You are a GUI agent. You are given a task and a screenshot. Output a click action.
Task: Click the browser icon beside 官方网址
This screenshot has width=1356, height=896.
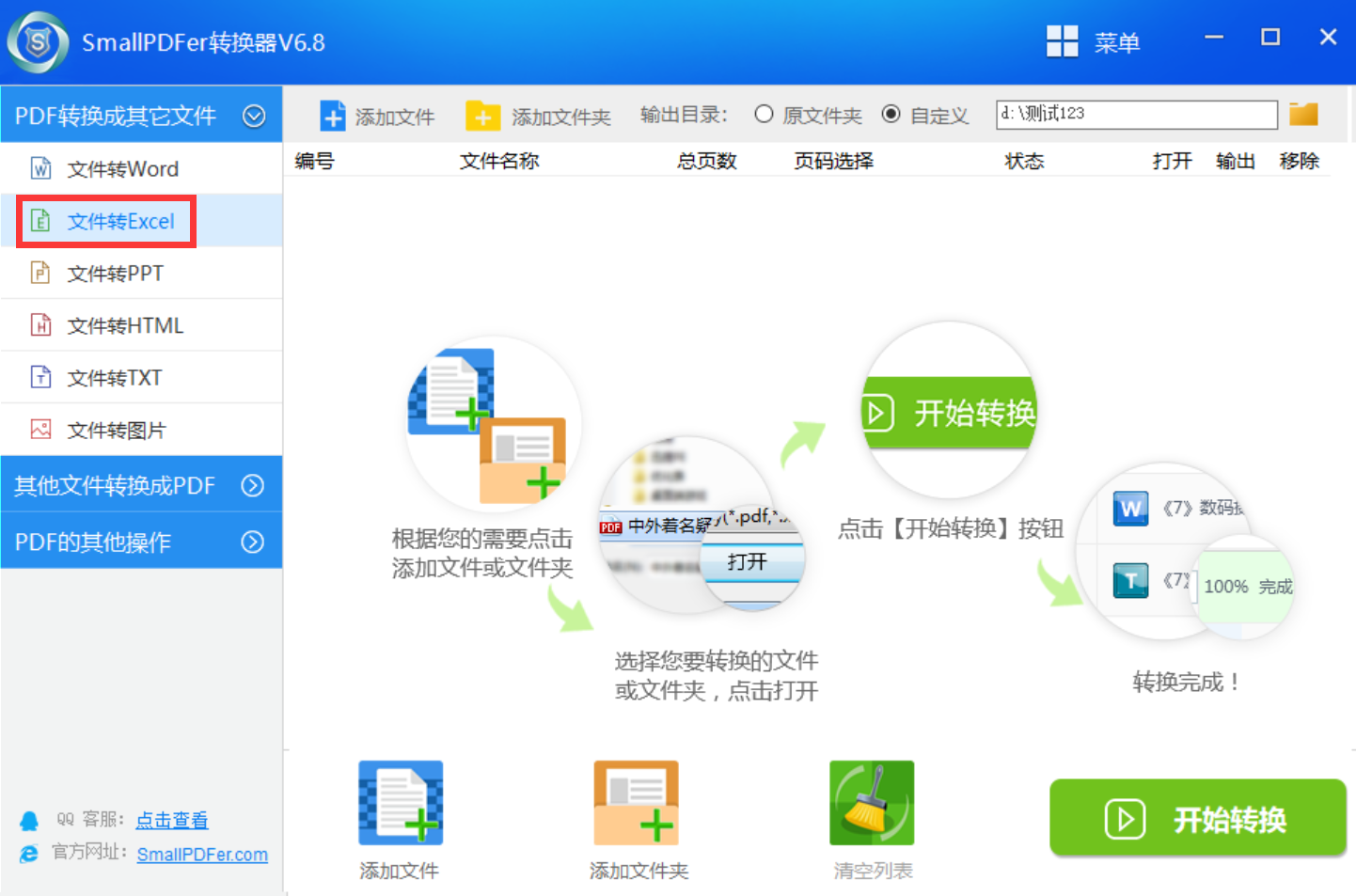[29, 854]
